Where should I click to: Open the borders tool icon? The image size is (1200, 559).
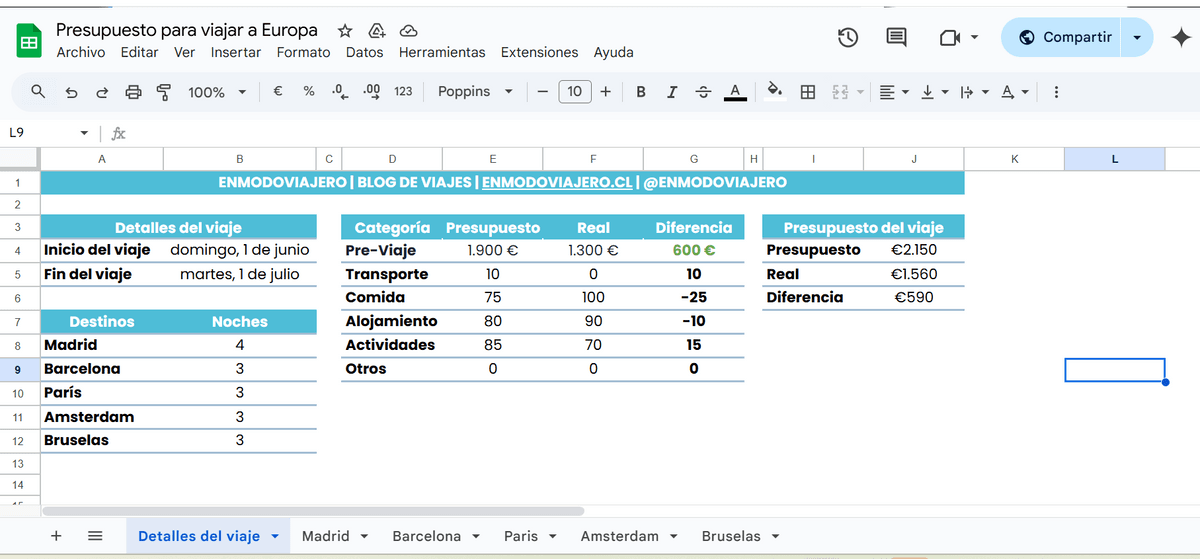pos(808,92)
